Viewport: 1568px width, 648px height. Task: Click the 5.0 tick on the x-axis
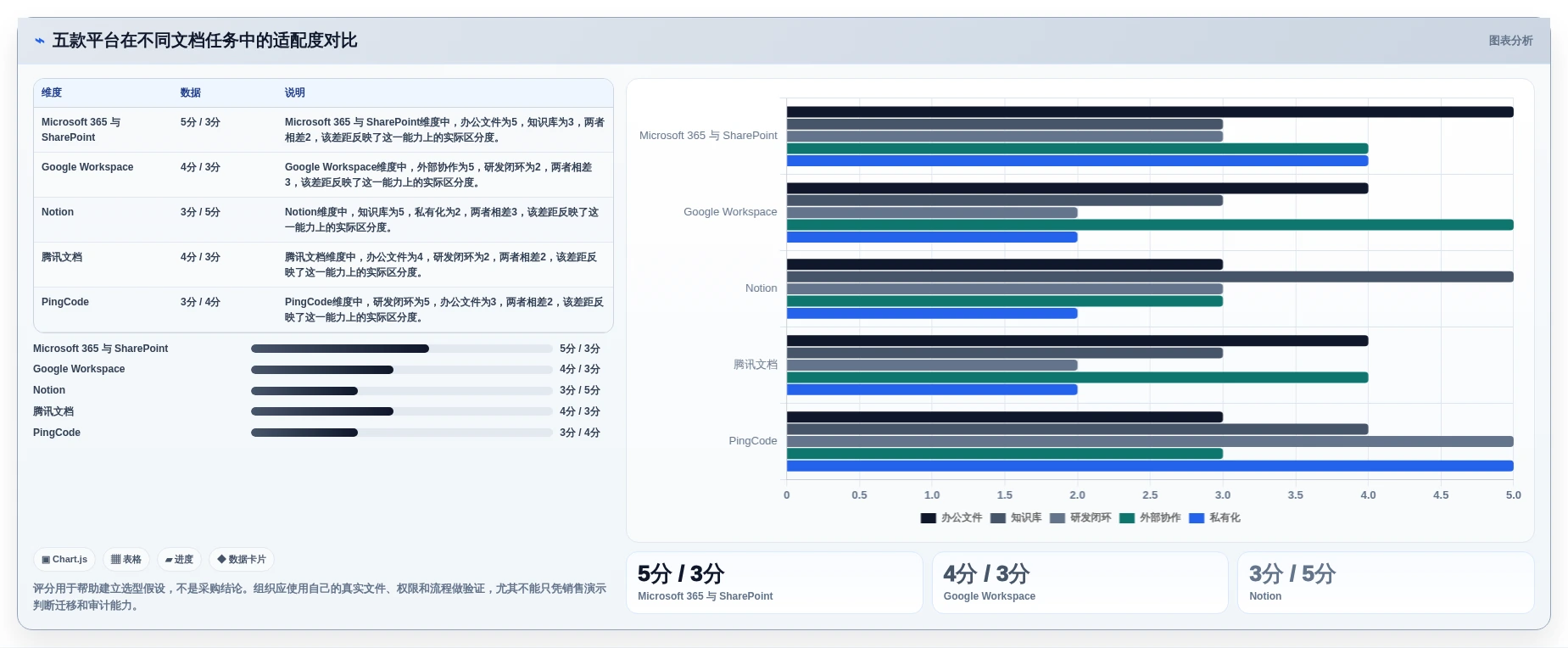coord(1513,495)
